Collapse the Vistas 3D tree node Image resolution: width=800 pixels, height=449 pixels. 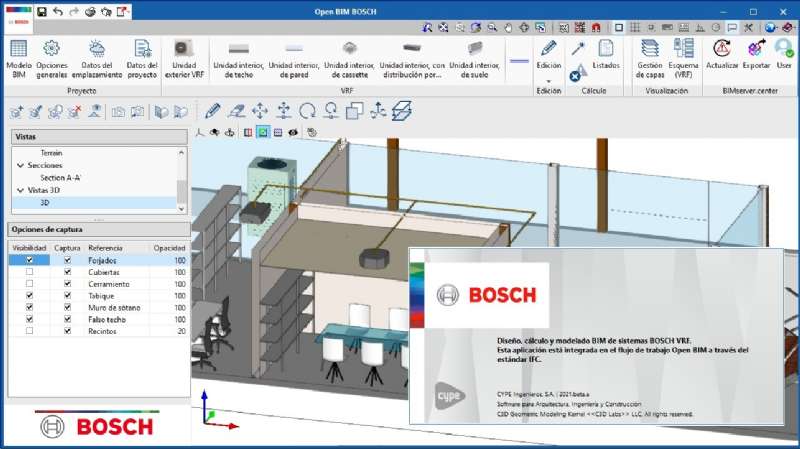(20, 190)
